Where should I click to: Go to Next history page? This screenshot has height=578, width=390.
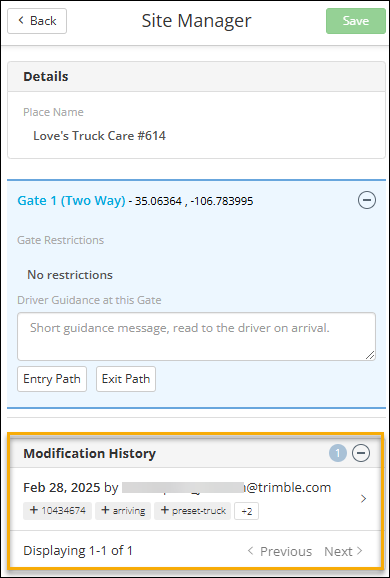[344, 551]
